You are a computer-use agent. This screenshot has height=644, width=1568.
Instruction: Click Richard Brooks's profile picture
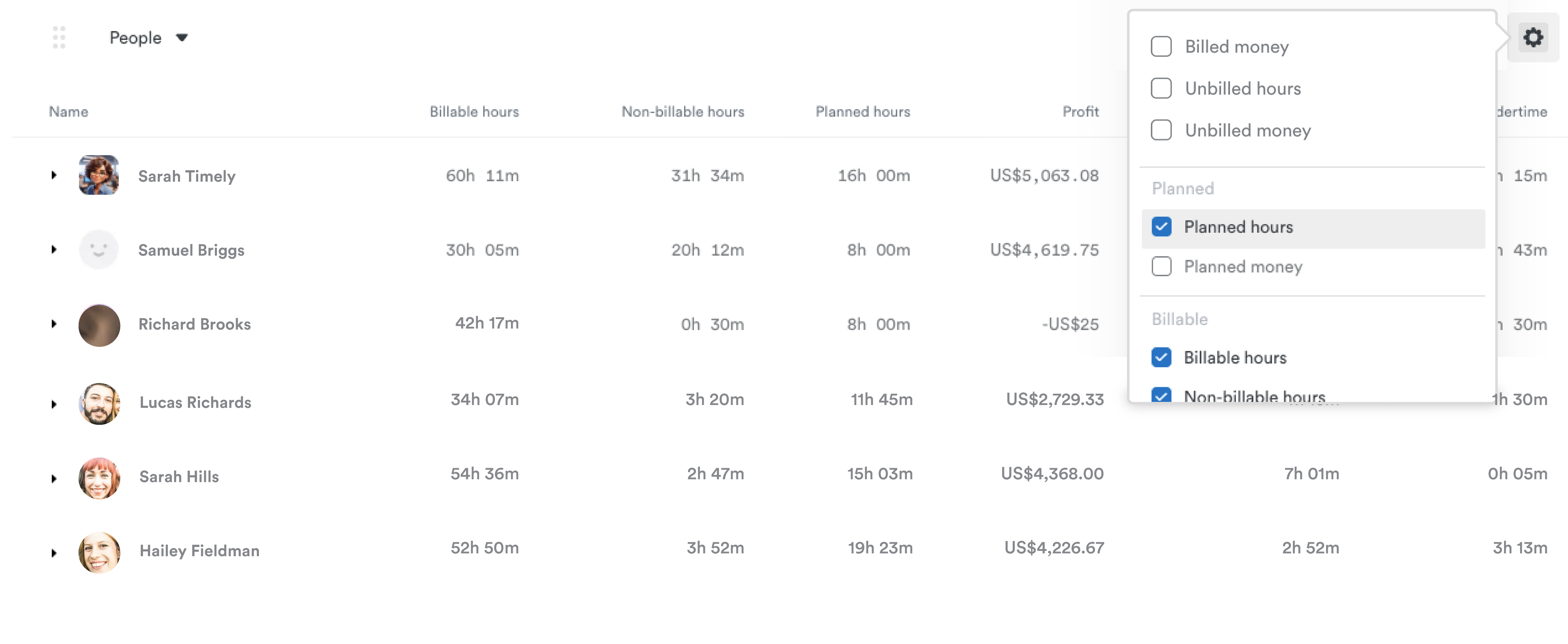coord(99,325)
